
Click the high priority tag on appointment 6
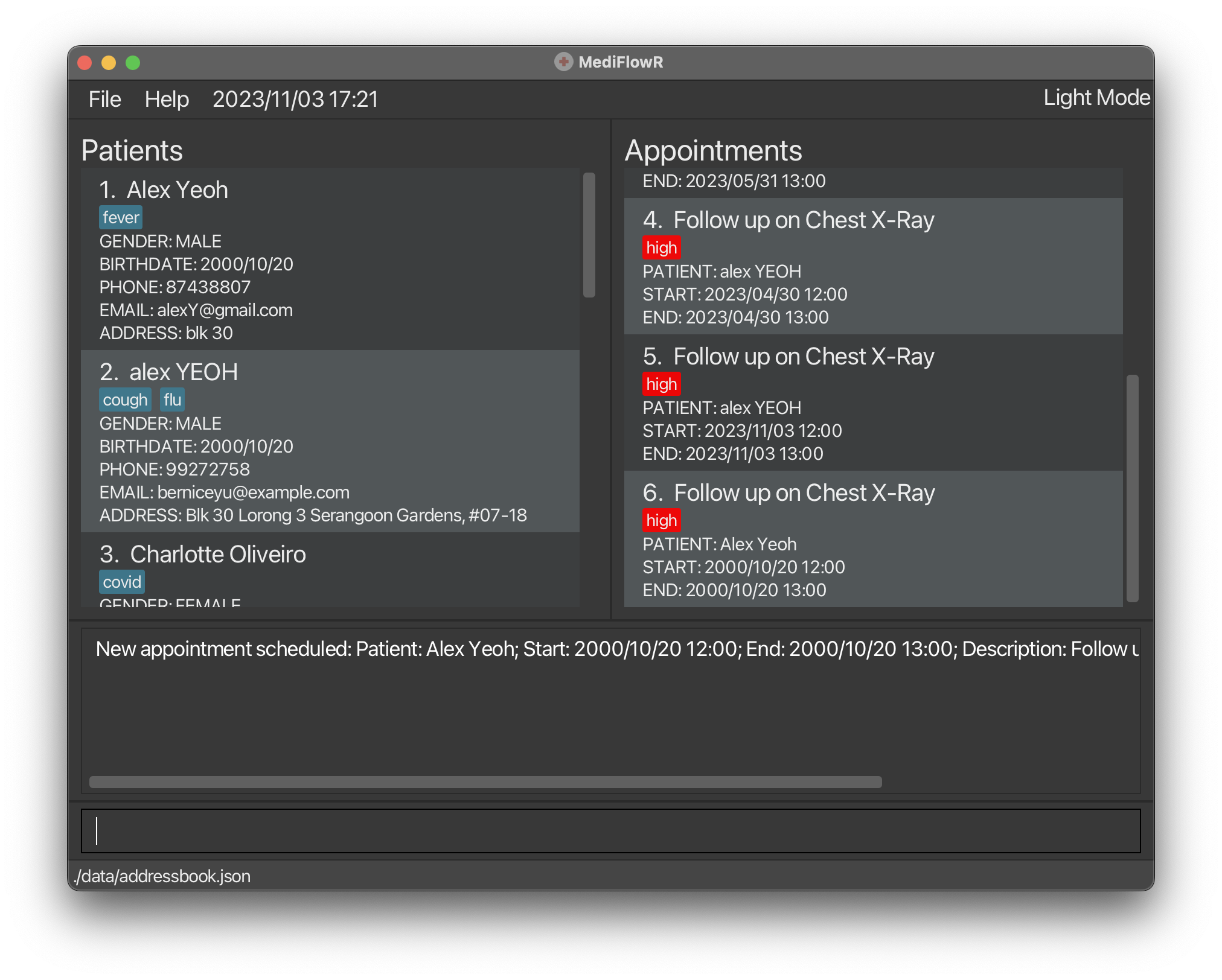pyautogui.click(x=661, y=520)
